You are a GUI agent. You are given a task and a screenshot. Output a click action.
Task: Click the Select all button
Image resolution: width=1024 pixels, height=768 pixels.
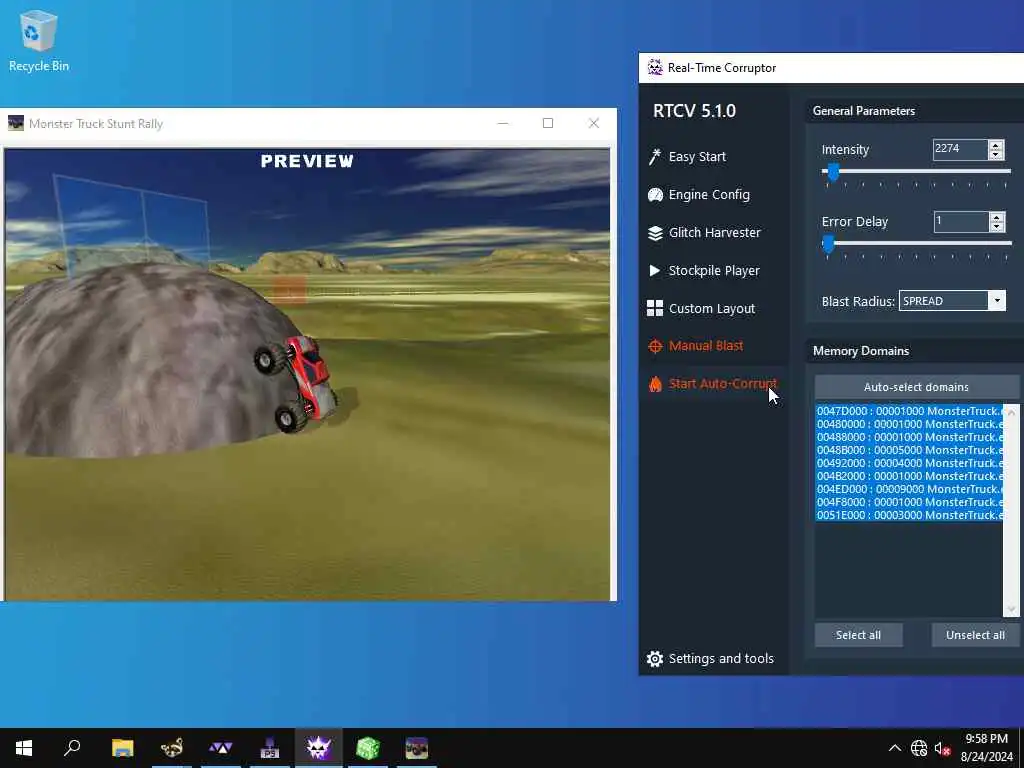[x=858, y=635]
